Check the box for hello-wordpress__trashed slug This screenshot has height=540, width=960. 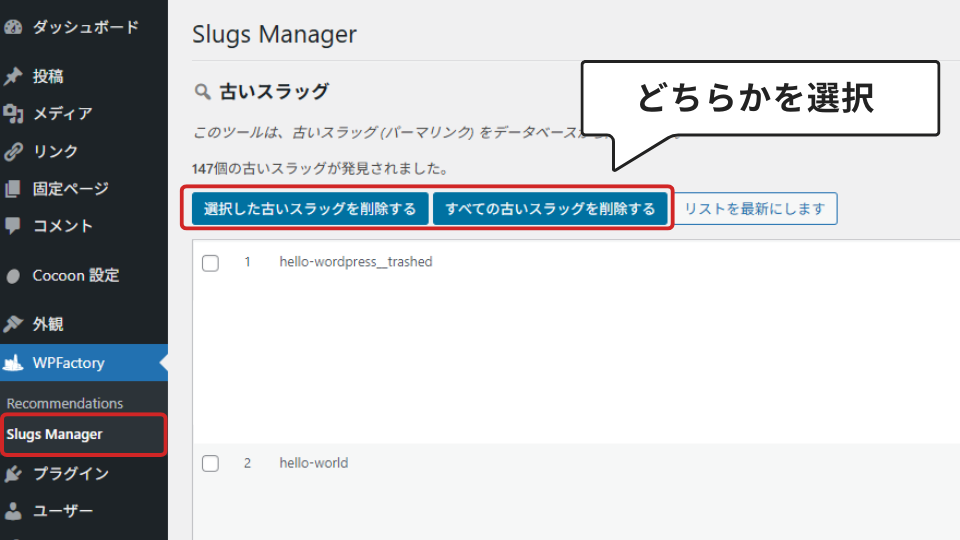tap(210, 263)
